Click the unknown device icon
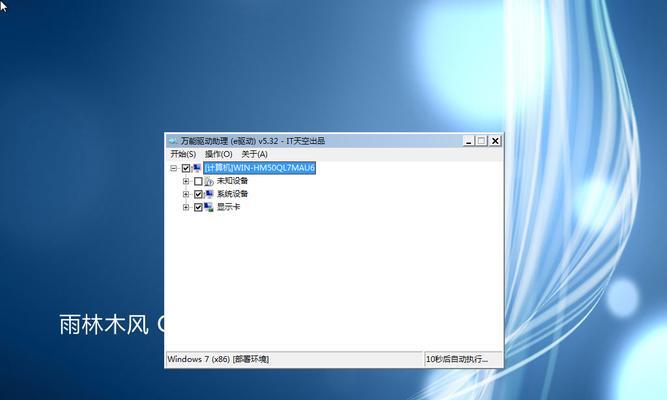The width and height of the screenshot is (667, 400). [x=209, y=181]
